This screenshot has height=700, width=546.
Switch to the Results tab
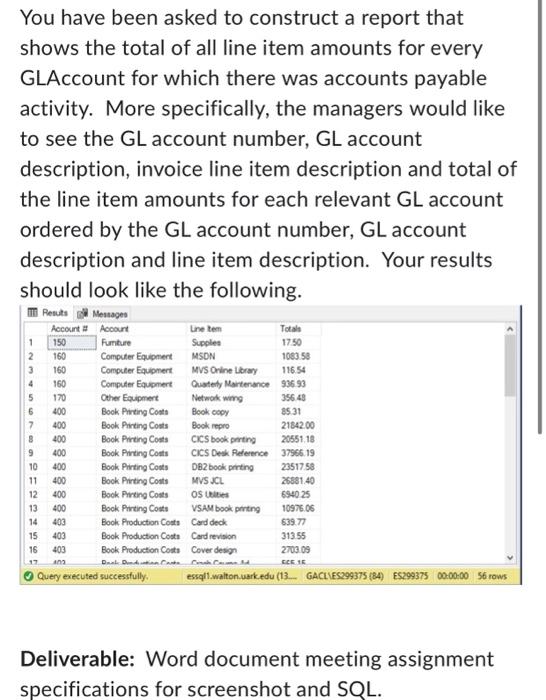(x=48, y=313)
